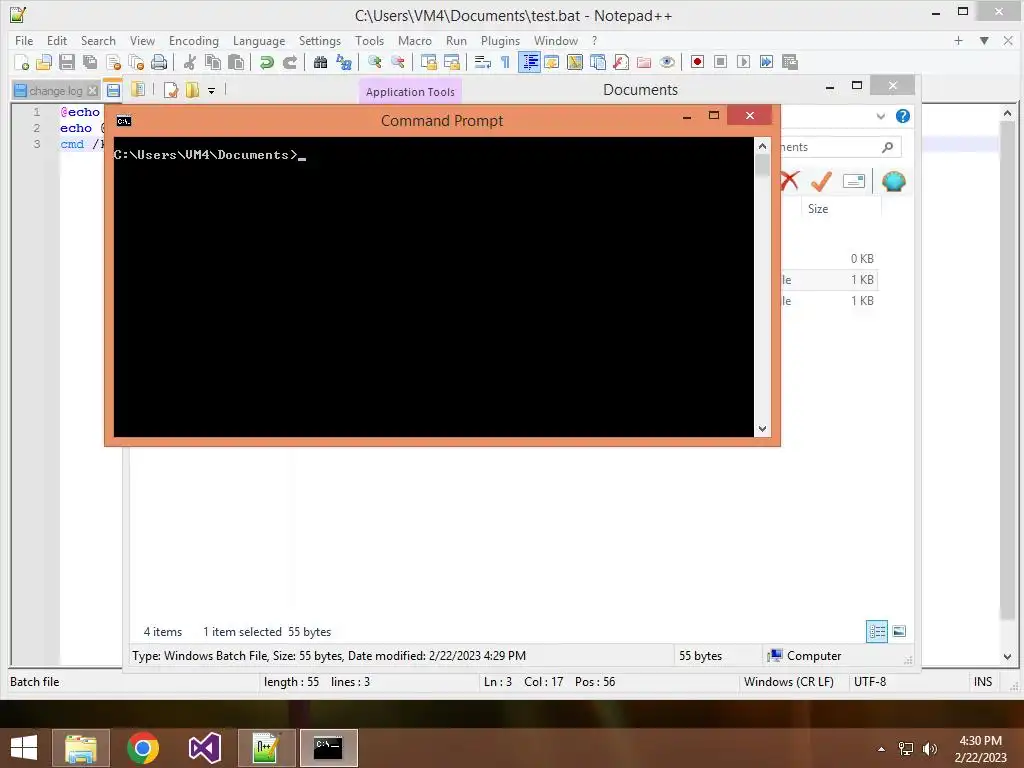Open the Language menu

(x=259, y=40)
